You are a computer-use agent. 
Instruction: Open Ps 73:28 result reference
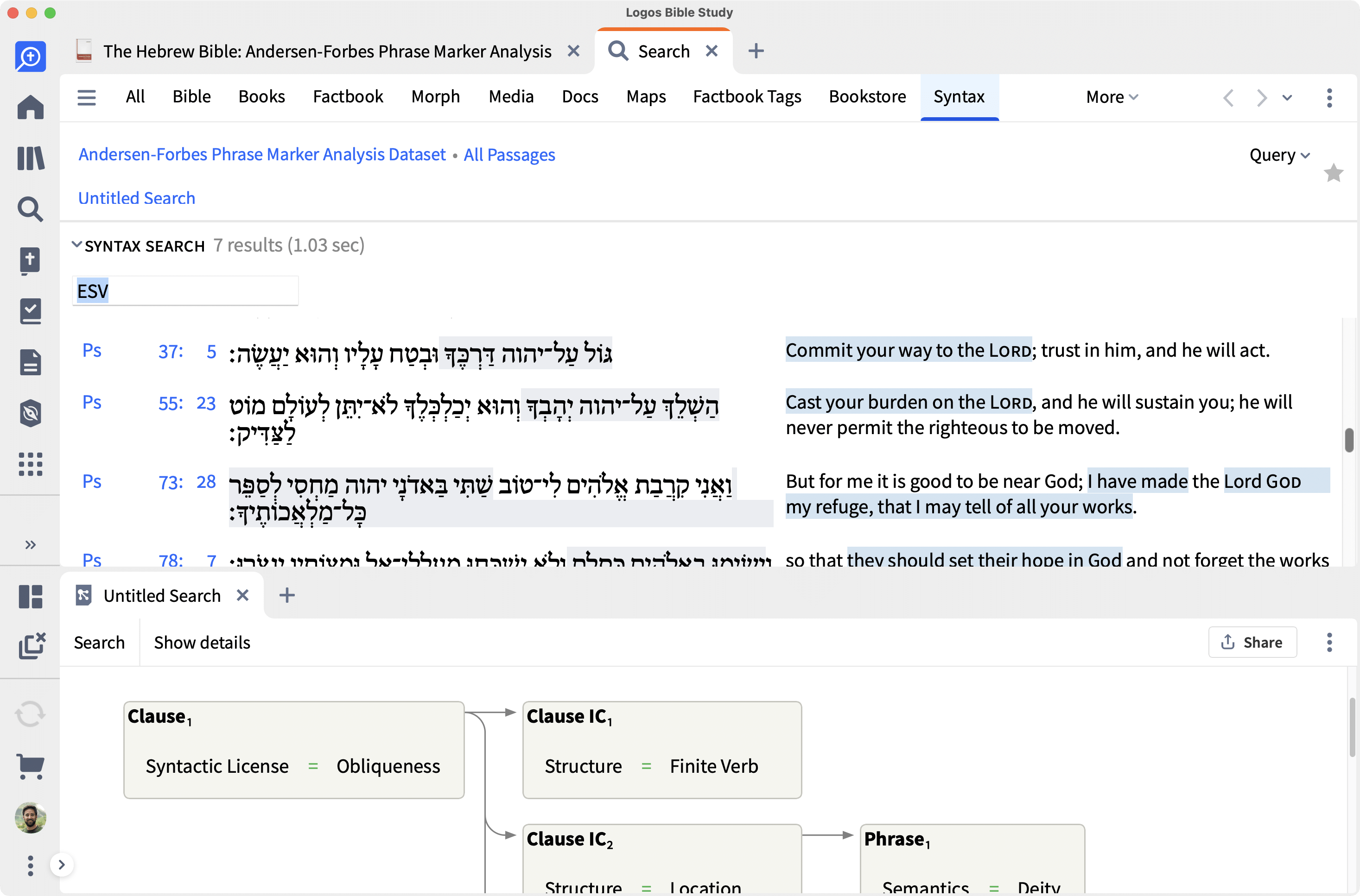(149, 482)
